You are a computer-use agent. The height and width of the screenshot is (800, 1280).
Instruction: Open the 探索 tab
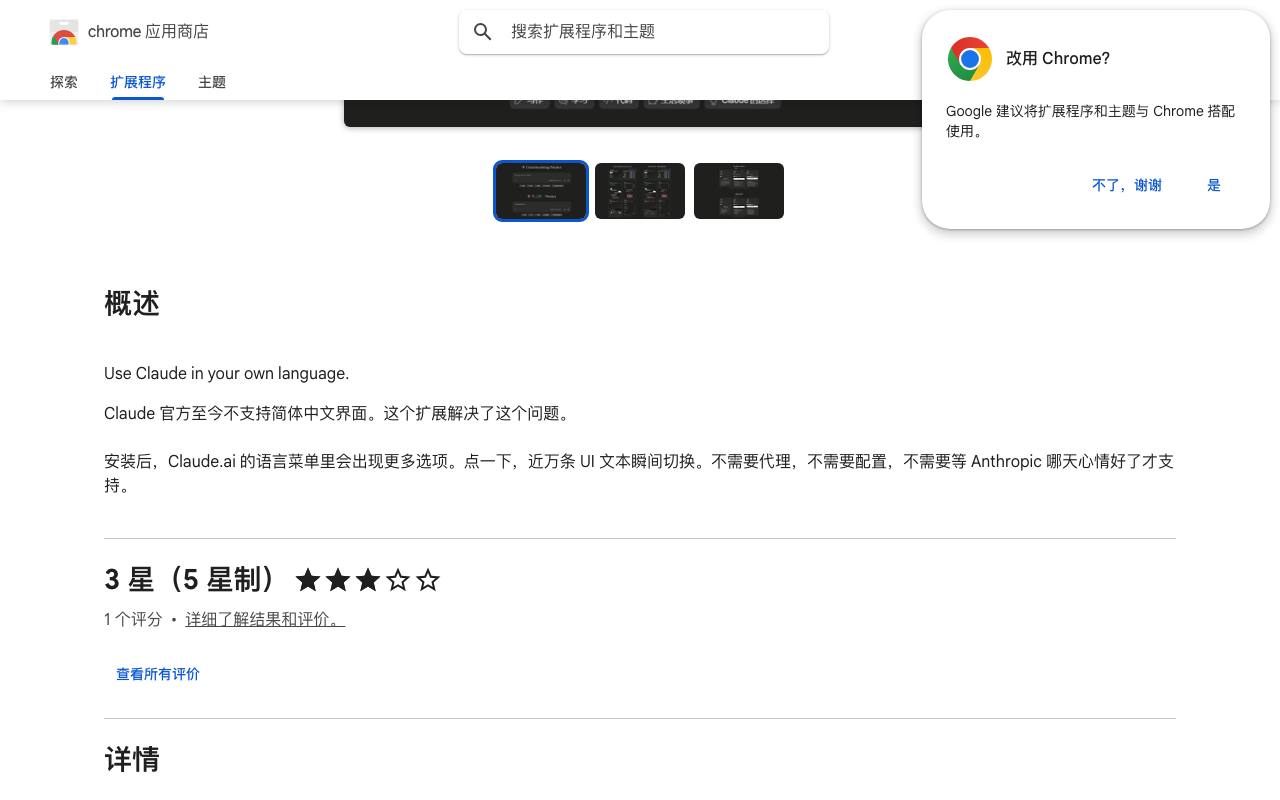64,82
